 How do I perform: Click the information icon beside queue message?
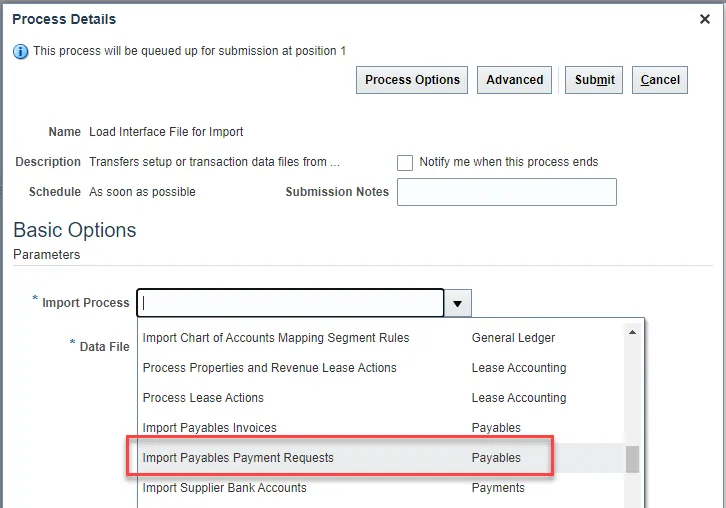click(21, 51)
